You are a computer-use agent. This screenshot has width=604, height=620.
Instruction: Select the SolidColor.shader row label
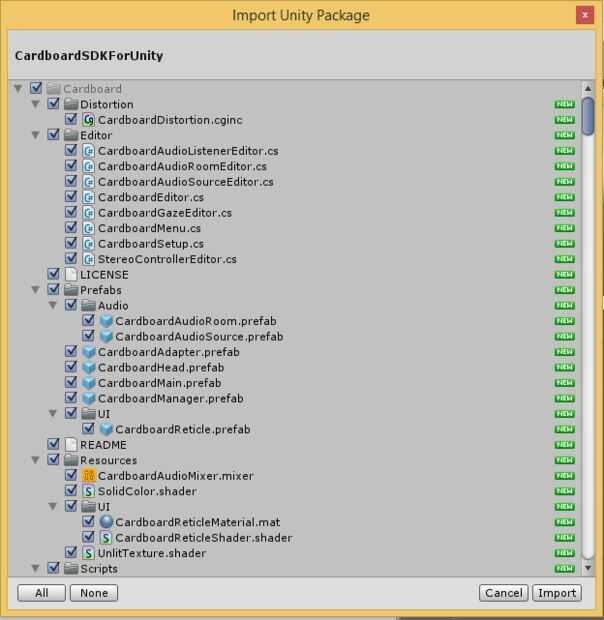point(147,491)
